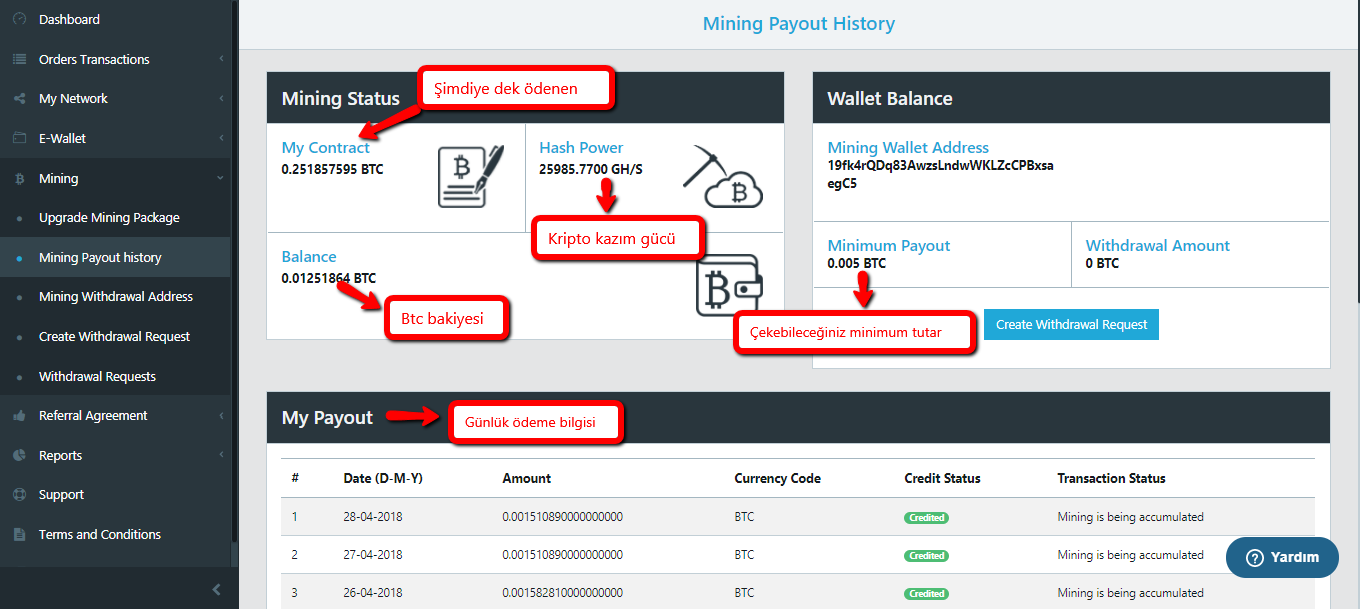Open the Yardım help button
The width and height of the screenshot is (1360, 609).
click(1282, 558)
